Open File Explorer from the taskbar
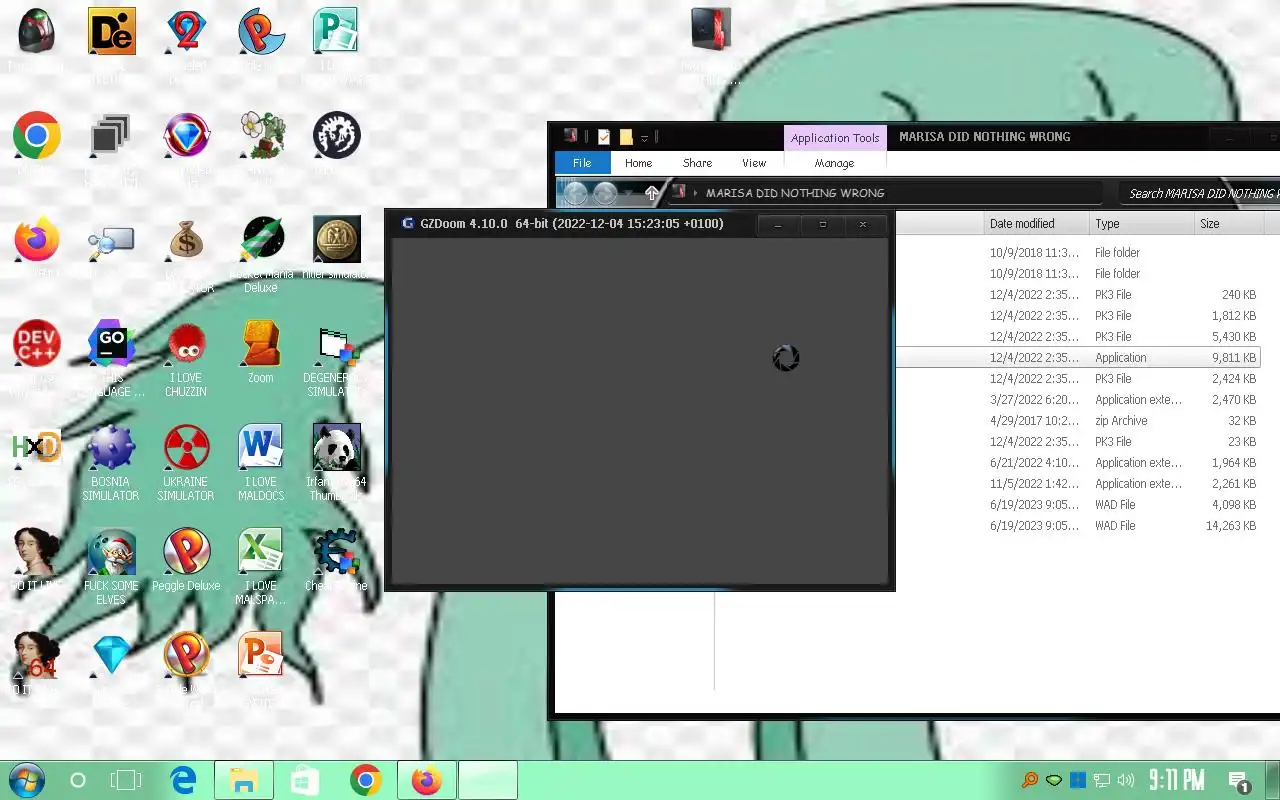Viewport: 1280px width, 800px height. pyautogui.click(x=243, y=780)
